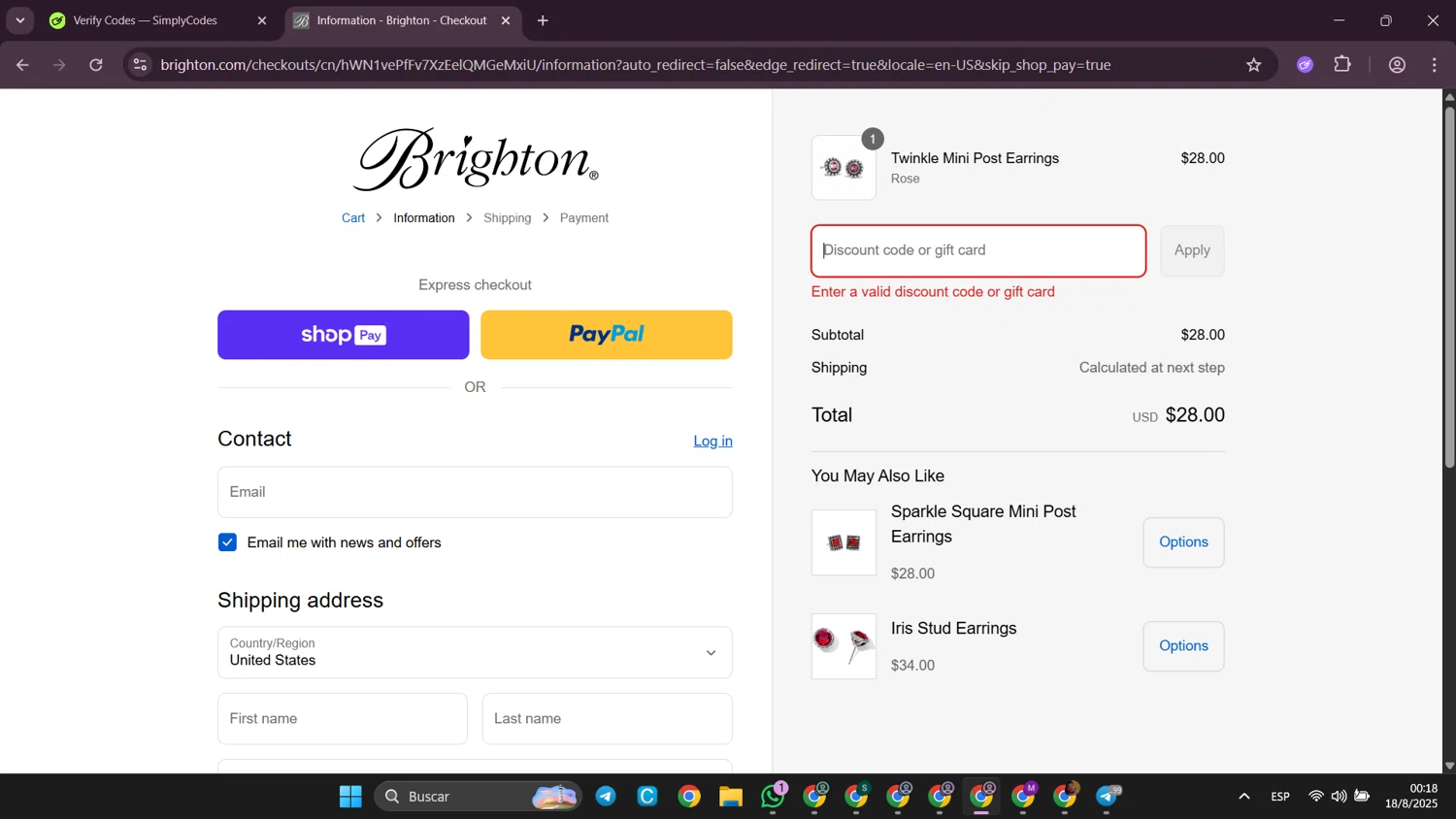
Task: Click the Discount code or gift card field
Action: point(978,250)
